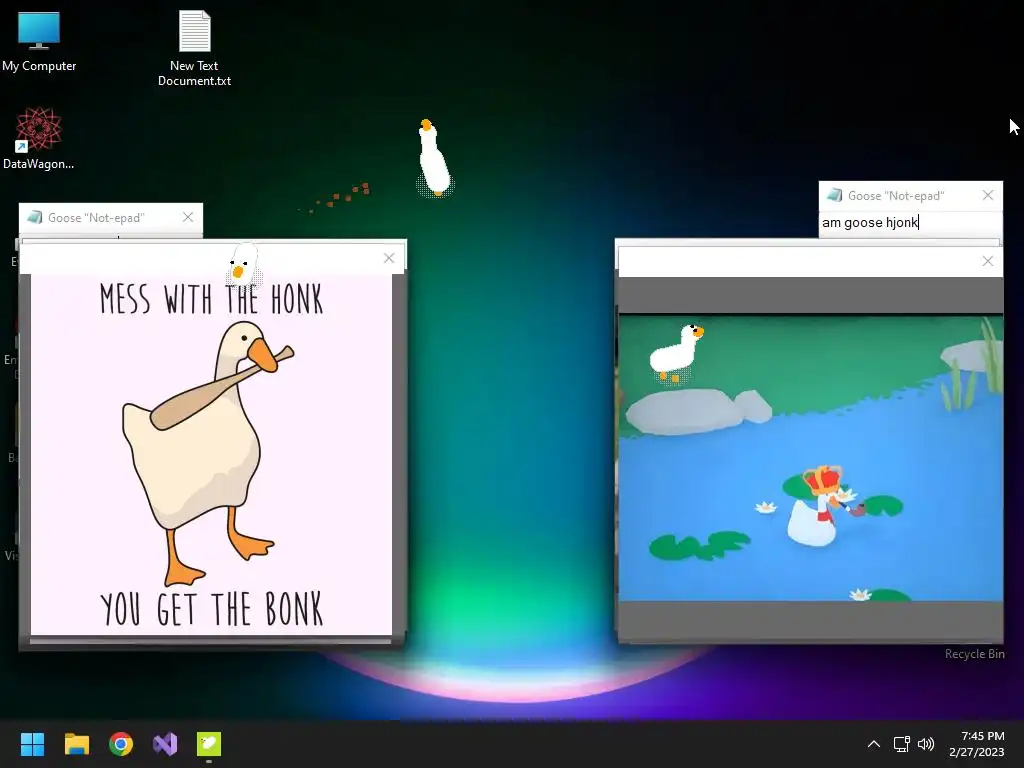This screenshot has height=768, width=1024.
Task: Launch Google Chrome from the taskbar
Action: (121, 744)
